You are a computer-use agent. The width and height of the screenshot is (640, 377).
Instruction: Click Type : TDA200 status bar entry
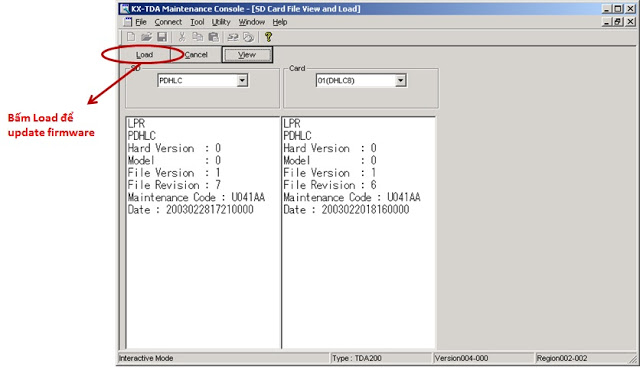(x=357, y=358)
